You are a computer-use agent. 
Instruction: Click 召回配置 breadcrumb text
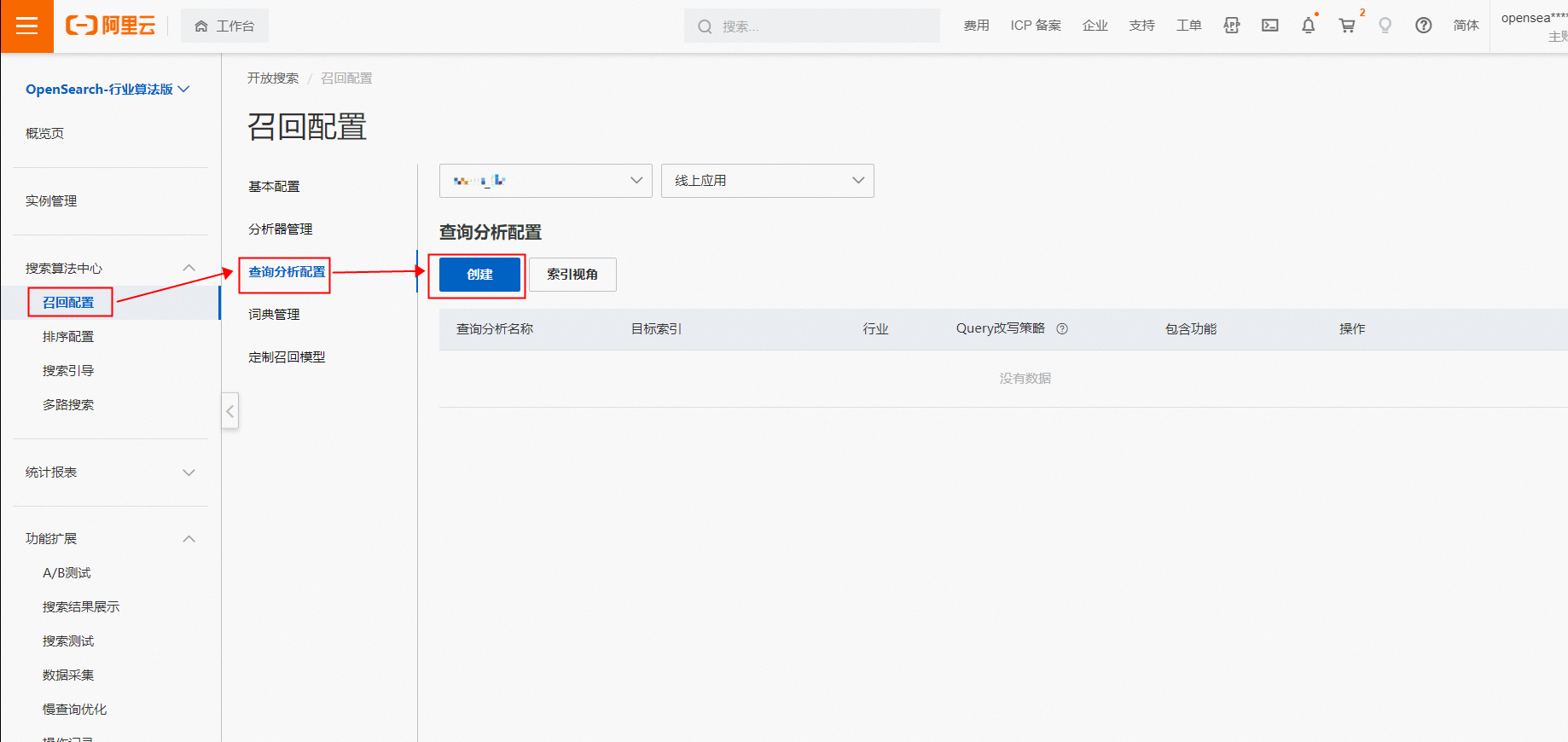pos(346,78)
